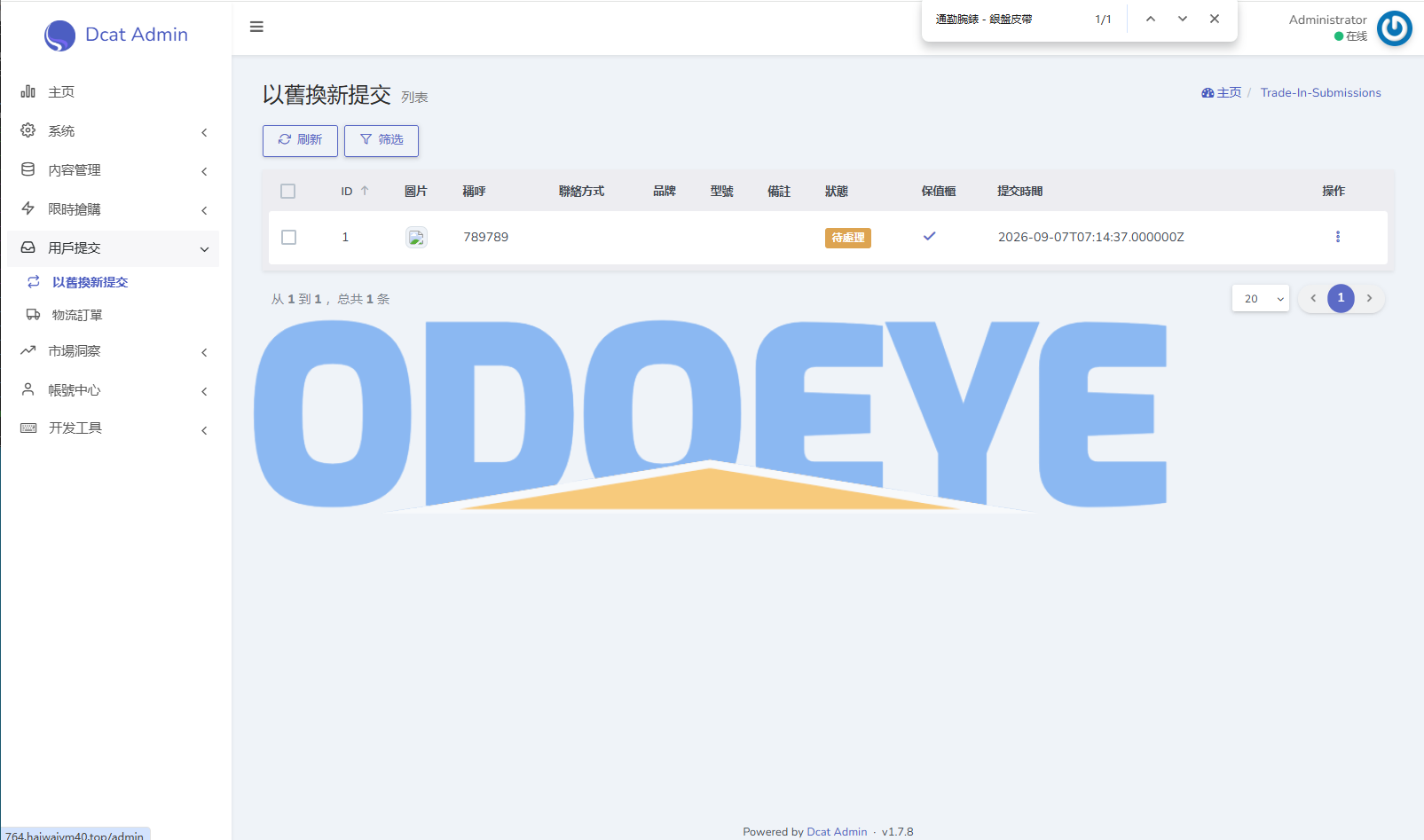1424x840 pixels.
Task: Click the 789789 name cell
Action: (x=486, y=237)
